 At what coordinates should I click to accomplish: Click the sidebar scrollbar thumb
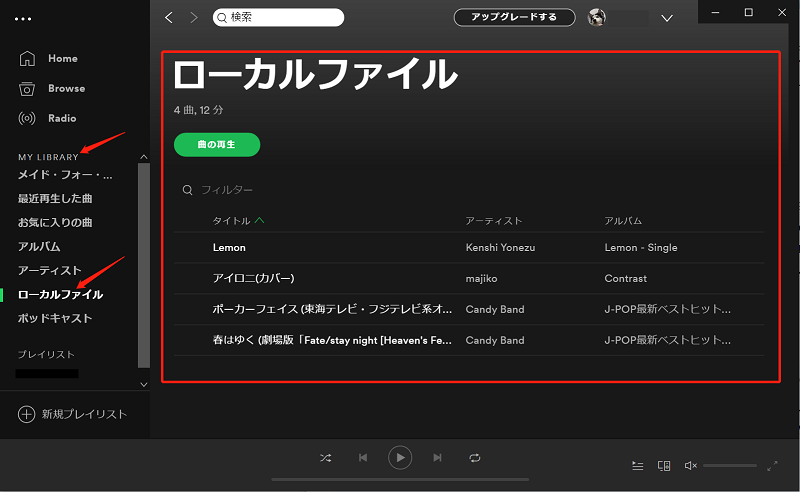point(144,265)
